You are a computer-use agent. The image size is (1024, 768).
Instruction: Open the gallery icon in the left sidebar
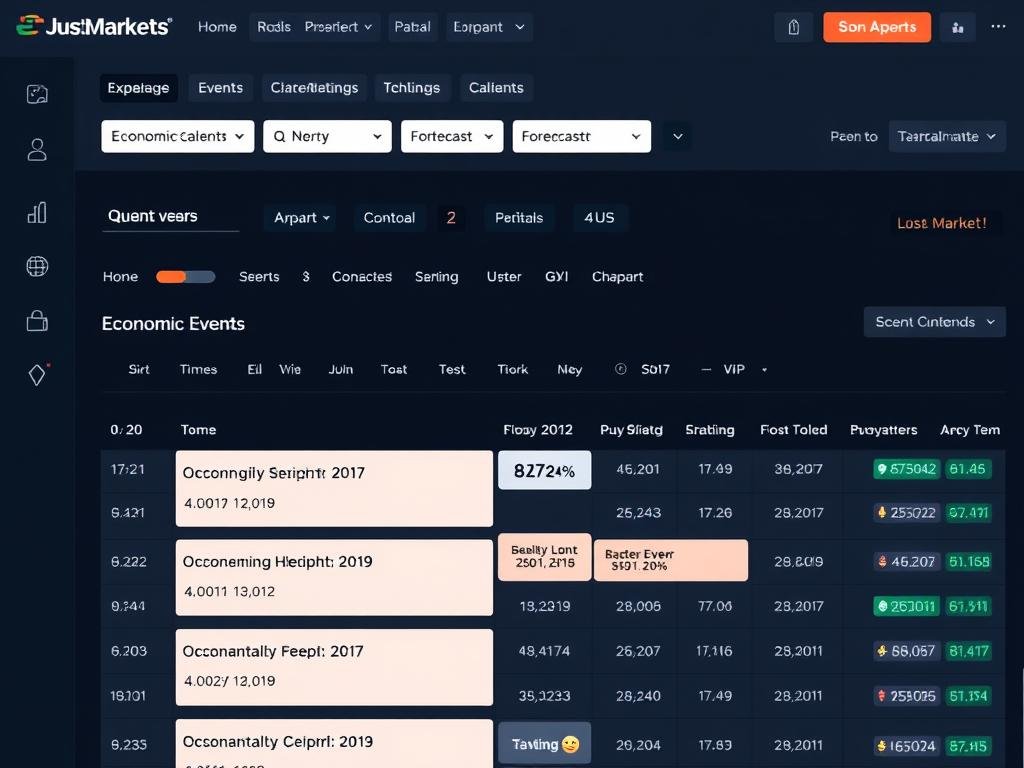tap(37, 93)
